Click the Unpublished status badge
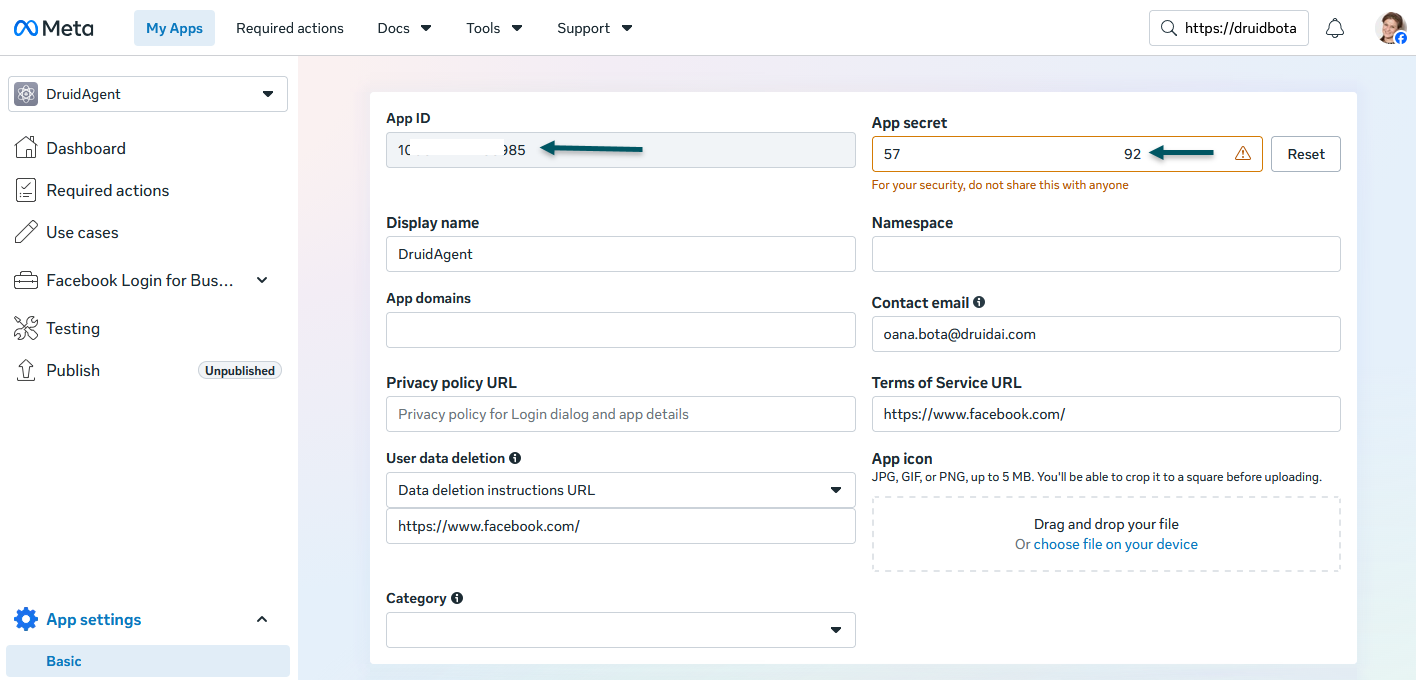Image resolution: width=1416 pixels, height=680 pixels. click(x=240, y=370)
